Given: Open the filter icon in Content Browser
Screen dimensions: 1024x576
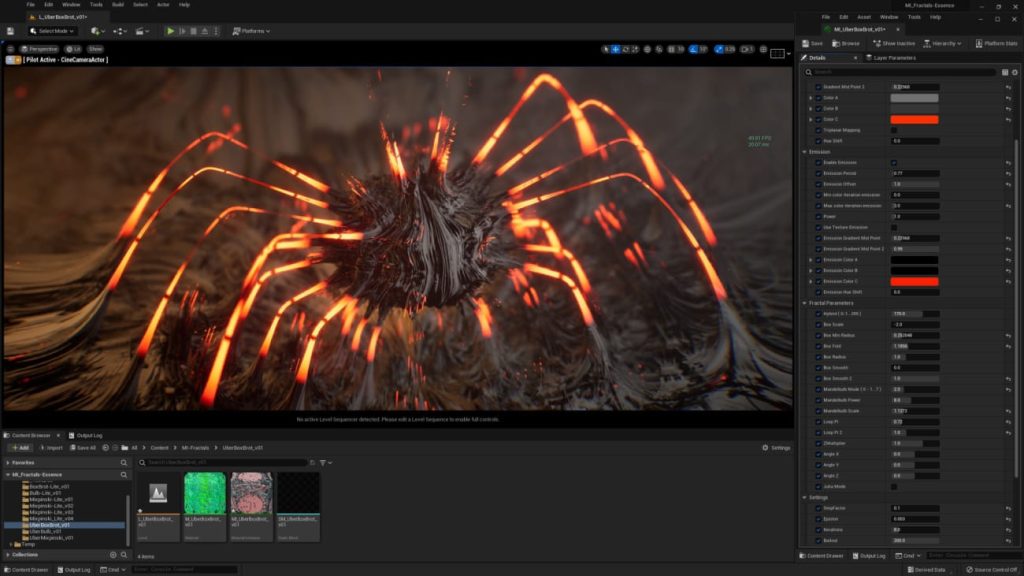Looking at the screenshot, I should click(x=324, y=463).
